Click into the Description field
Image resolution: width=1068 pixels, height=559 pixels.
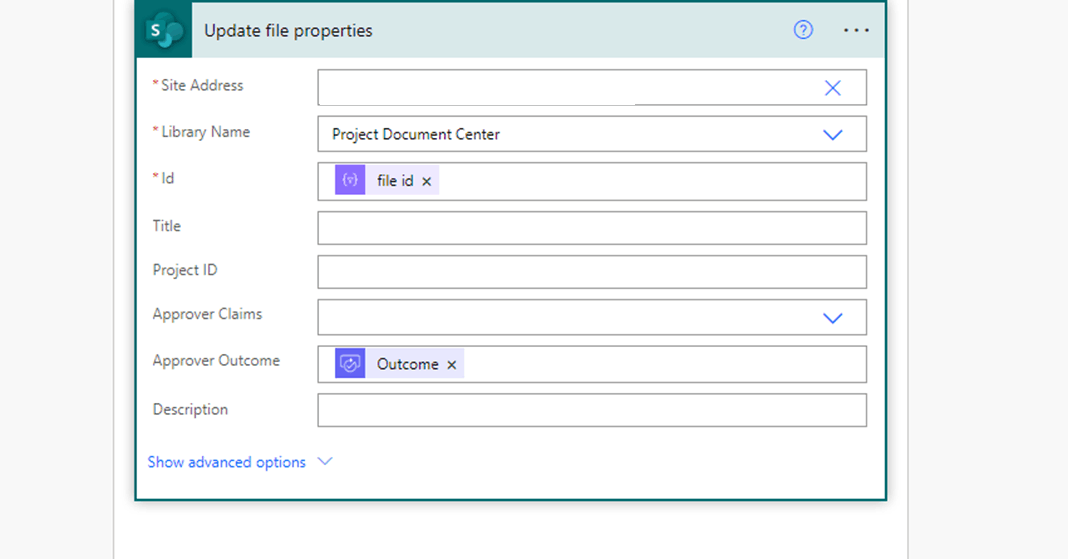point(592,410)
